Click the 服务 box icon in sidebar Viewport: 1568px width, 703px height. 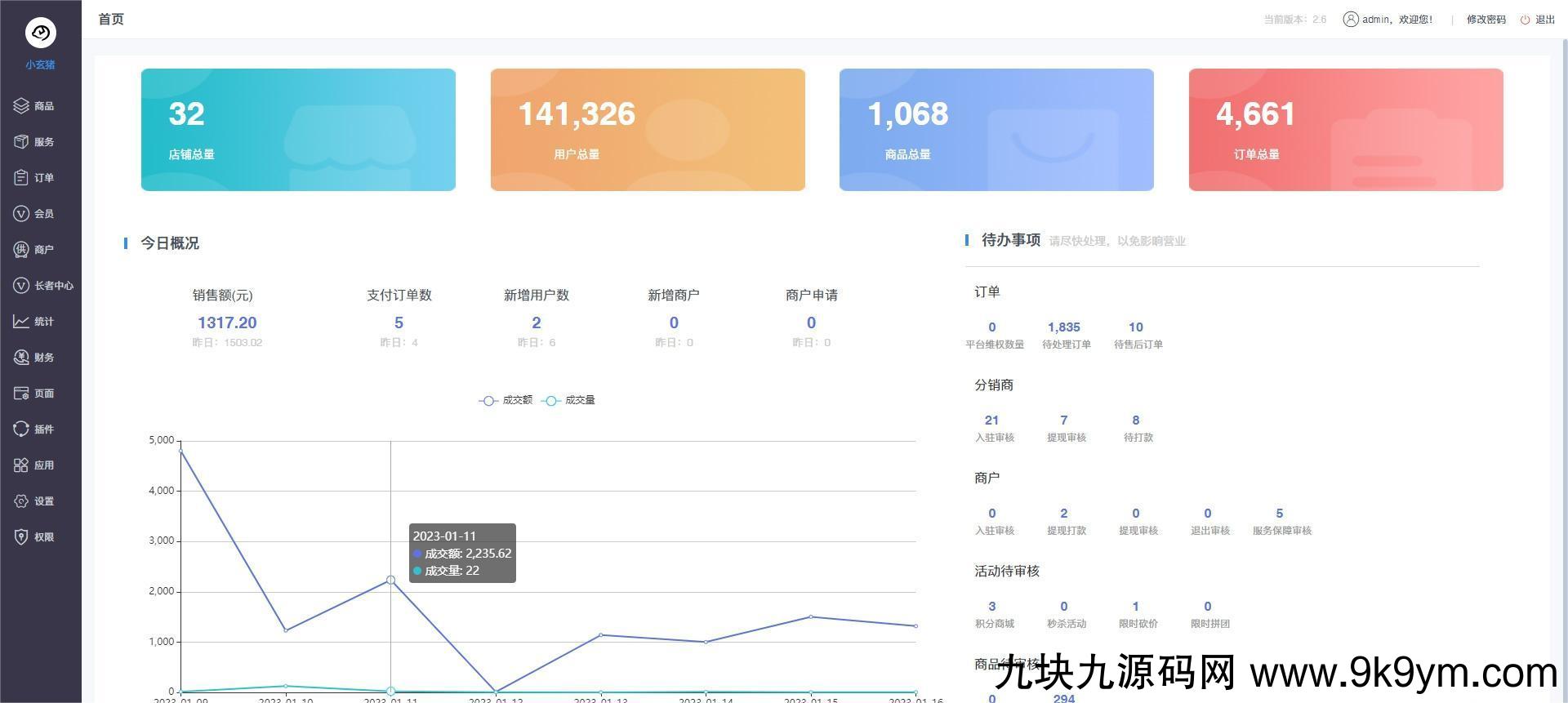(21, 142)
